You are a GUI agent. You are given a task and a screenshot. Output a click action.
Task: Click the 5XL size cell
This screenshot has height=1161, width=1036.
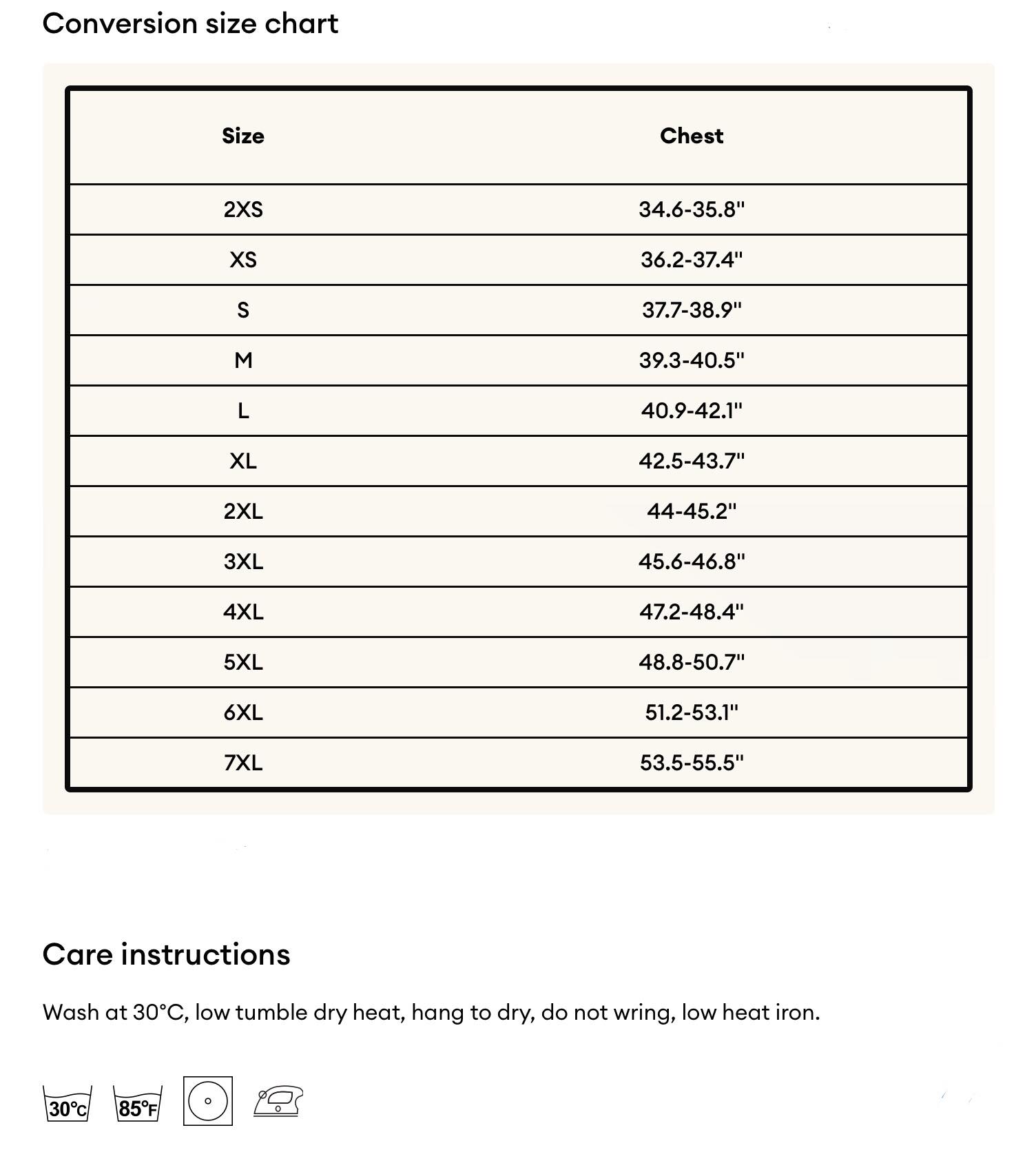coord(243,662)
